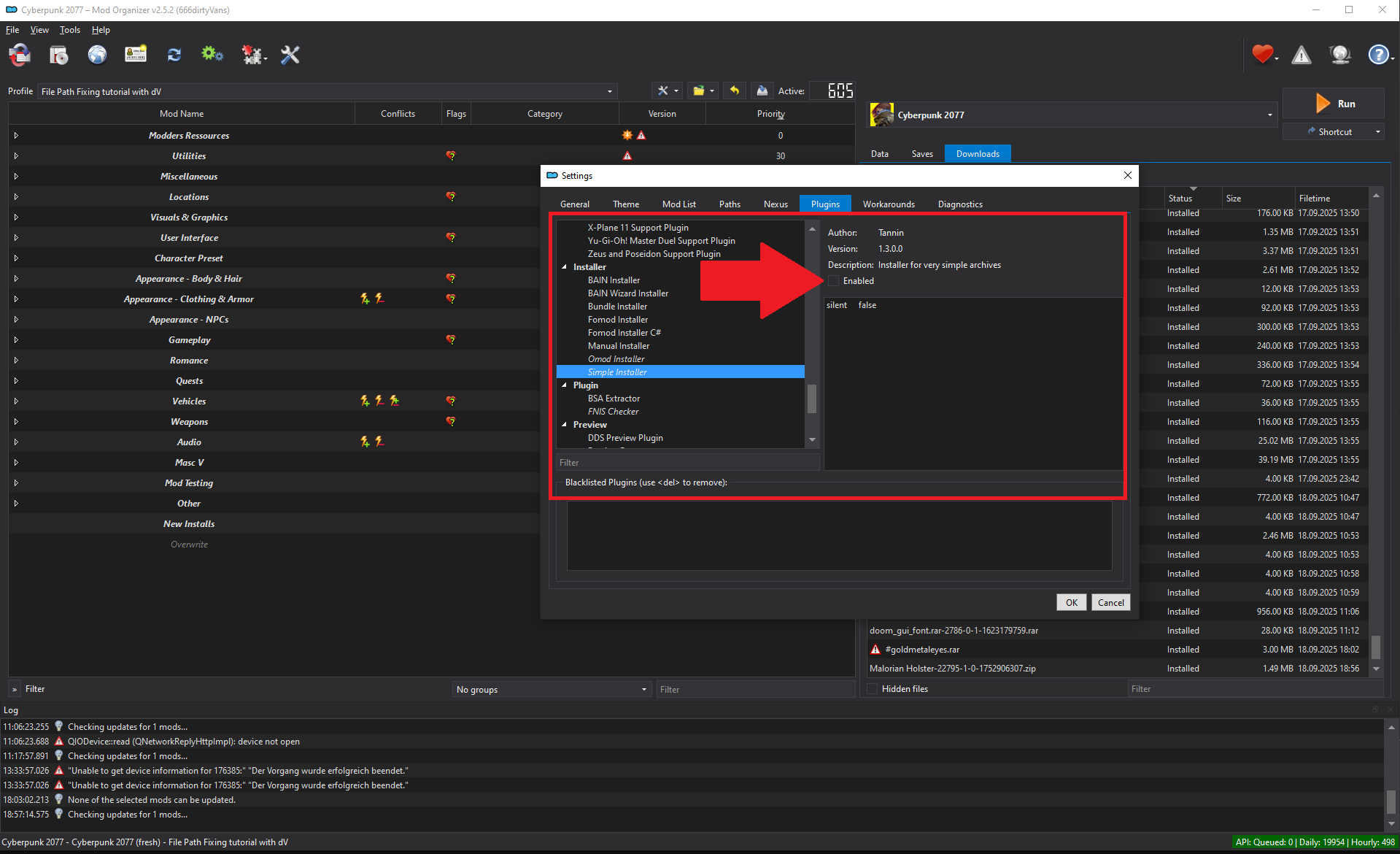
Task: Click the red heart endorse icon
Action: click(x=1262, y=55)
